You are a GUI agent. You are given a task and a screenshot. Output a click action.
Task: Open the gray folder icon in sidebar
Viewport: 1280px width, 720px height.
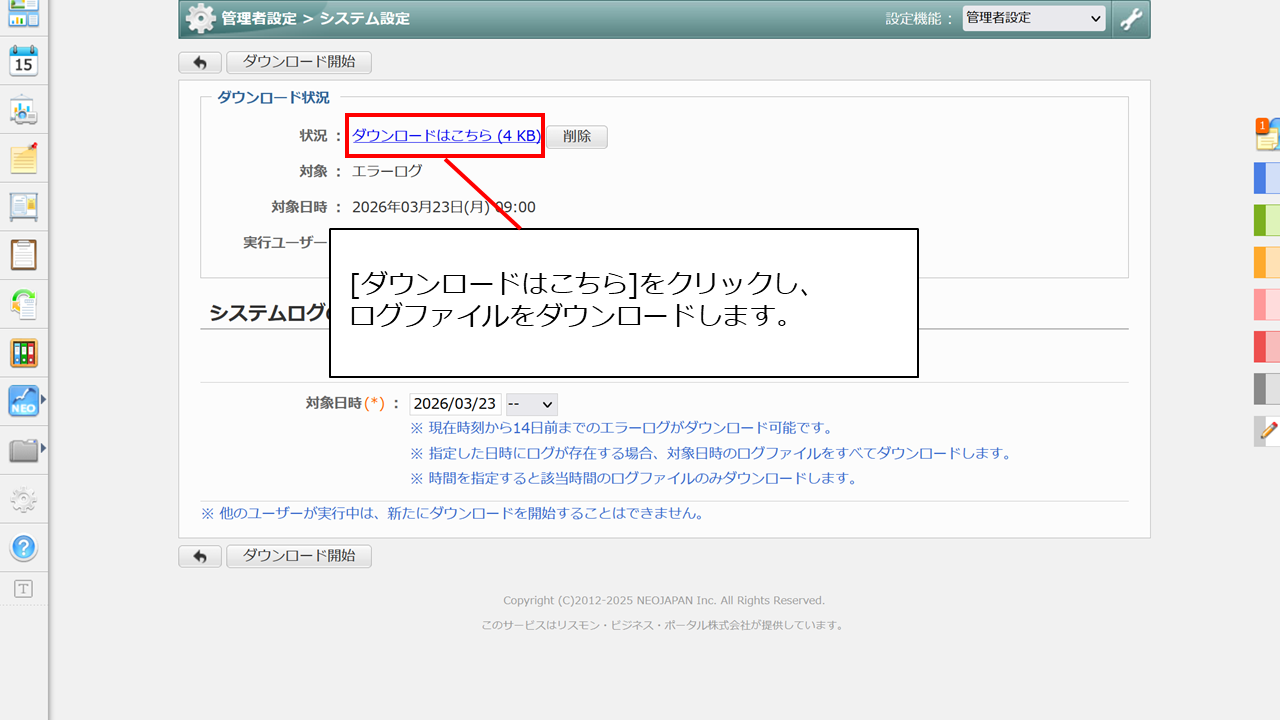tap(24, 450)
